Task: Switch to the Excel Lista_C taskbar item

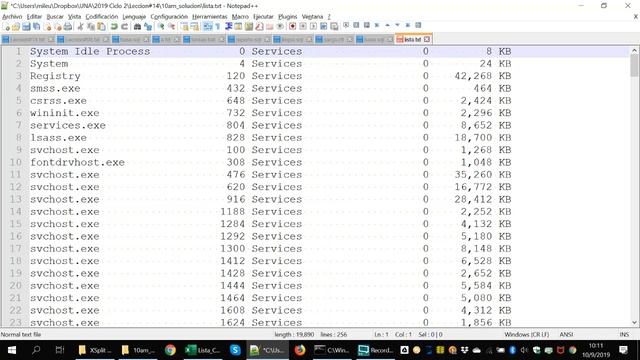Action: (202, 350)
